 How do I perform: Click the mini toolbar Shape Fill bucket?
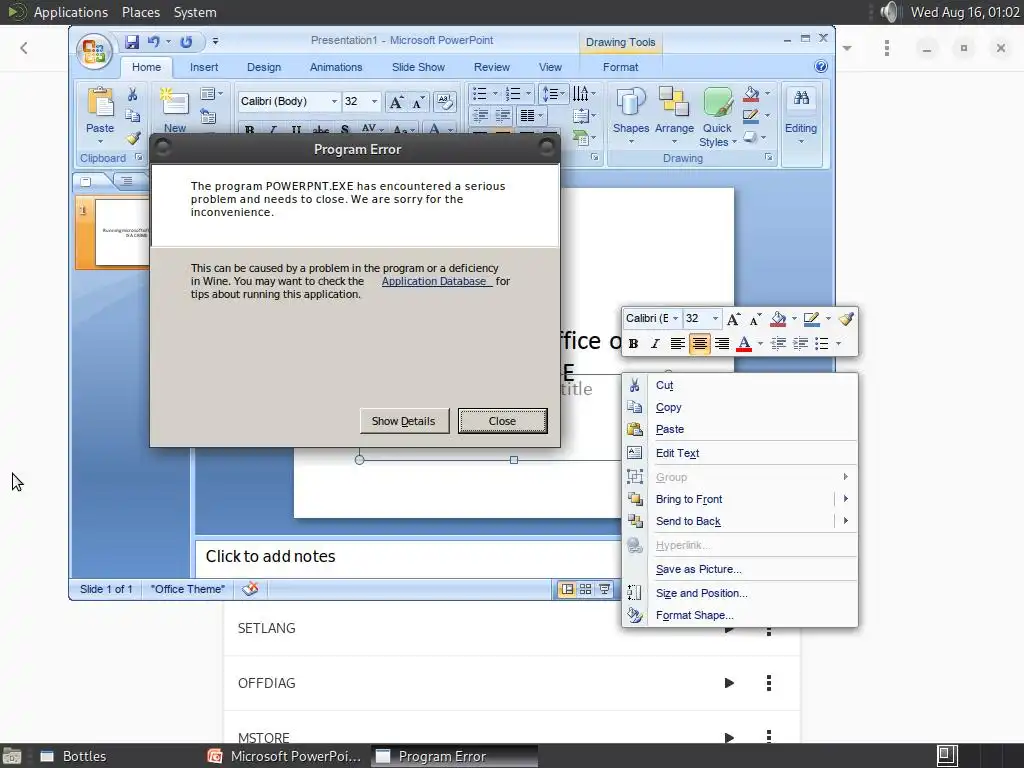[x=778, y=319]
